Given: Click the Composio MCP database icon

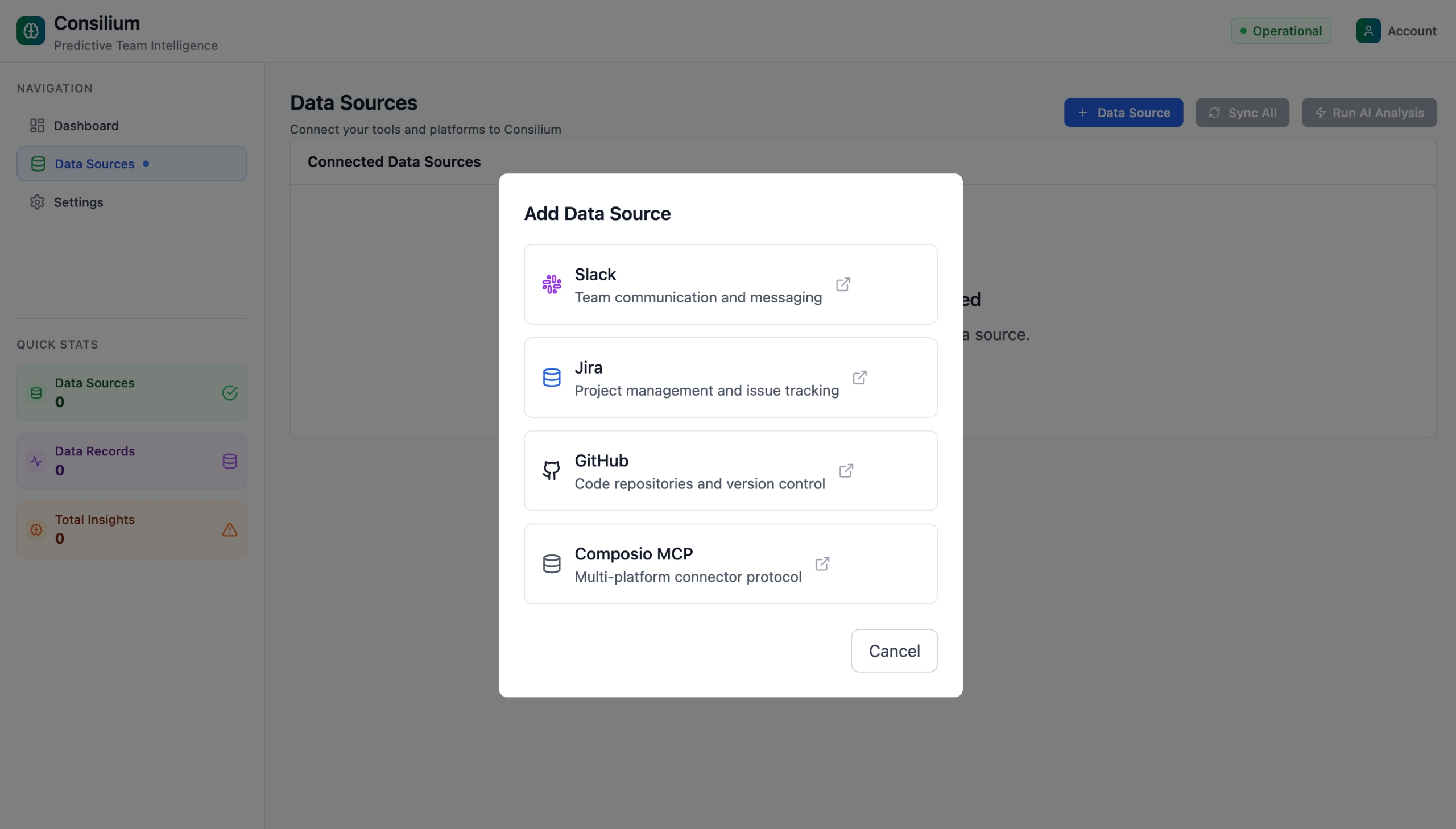Looking at the screenshot, I should point(551,563).
